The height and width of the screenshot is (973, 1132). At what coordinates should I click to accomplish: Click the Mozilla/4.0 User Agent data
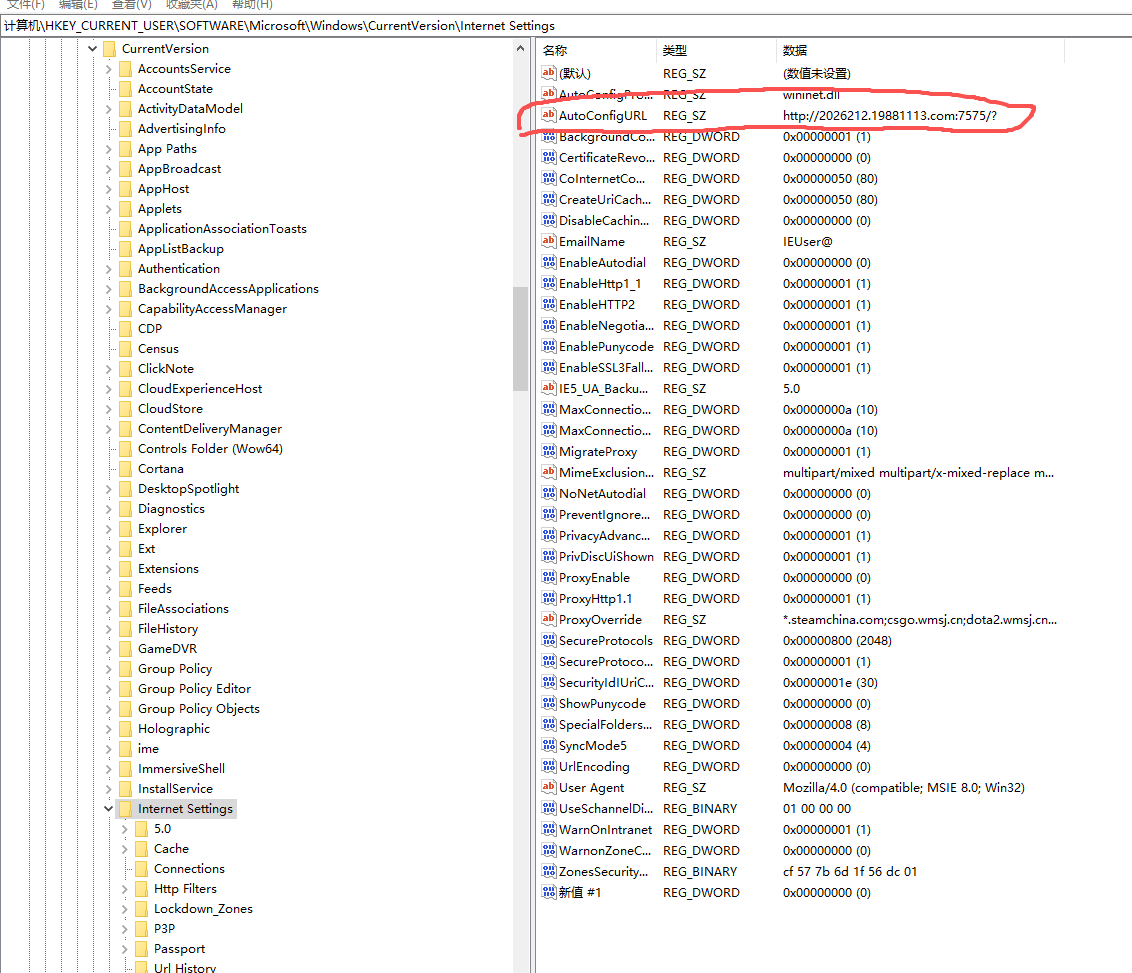pos(904,787)
